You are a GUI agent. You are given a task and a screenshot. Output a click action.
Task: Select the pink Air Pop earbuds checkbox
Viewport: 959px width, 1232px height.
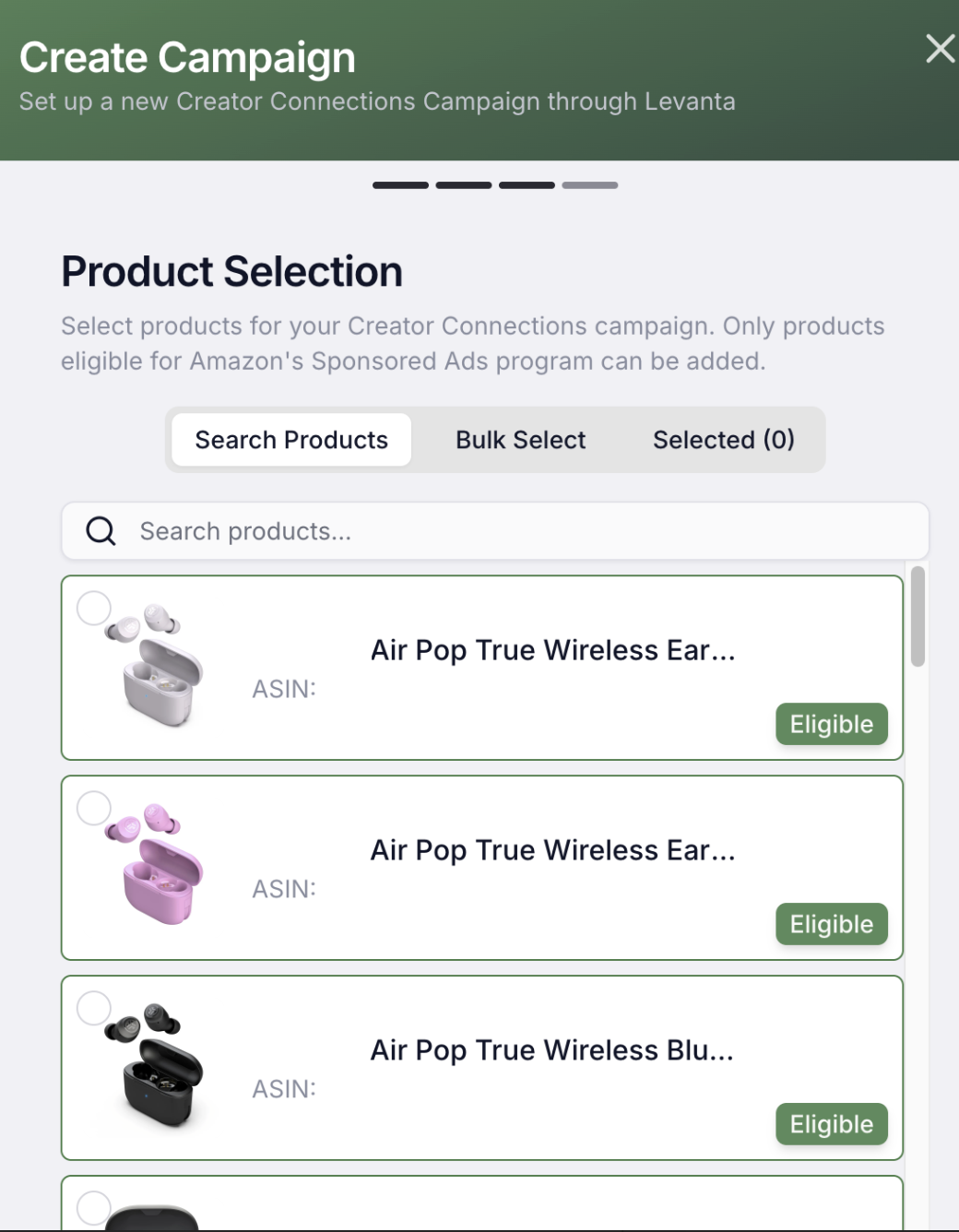[x=94, y=809]
